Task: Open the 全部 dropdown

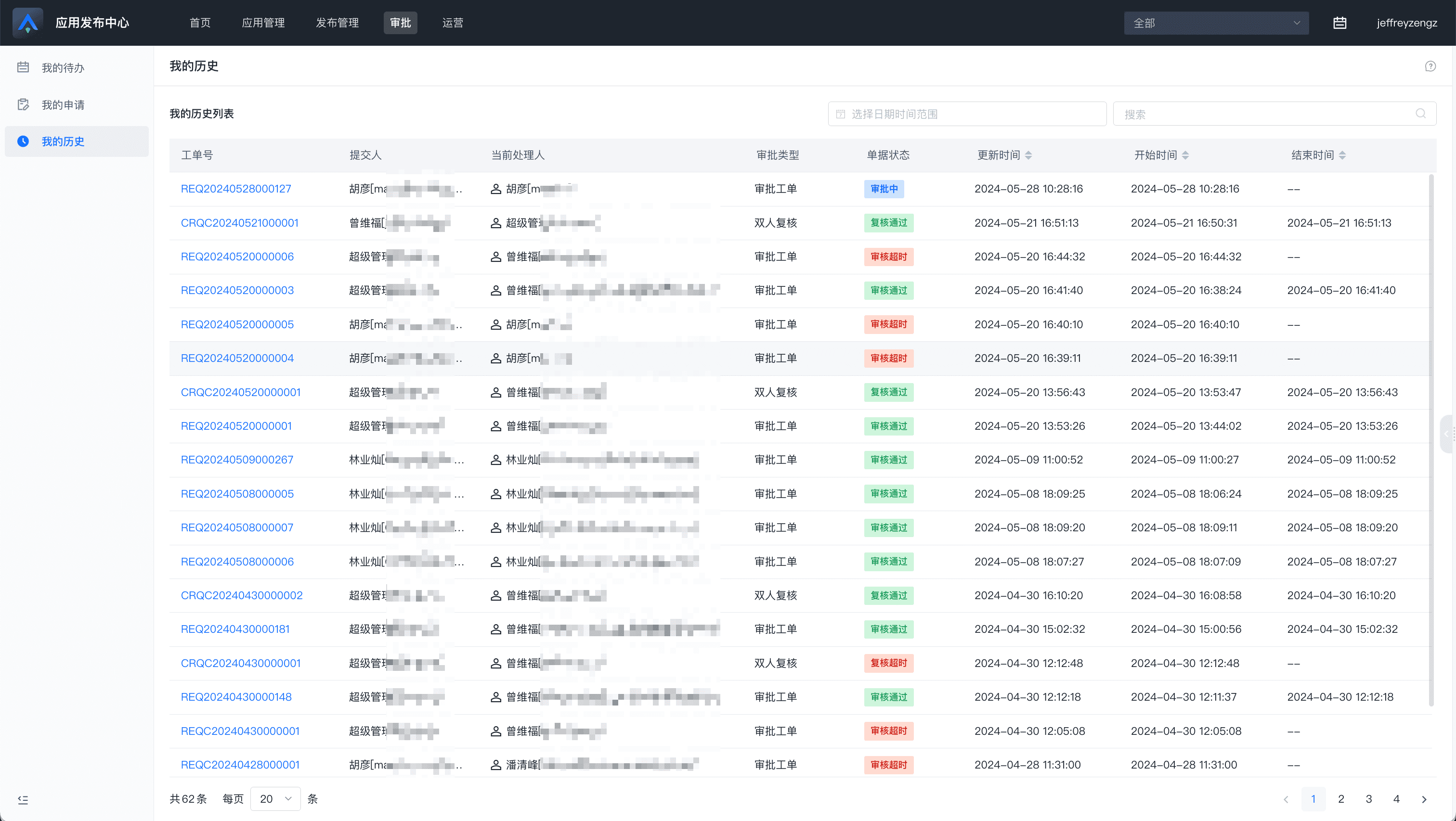Action: (1216, 23)
